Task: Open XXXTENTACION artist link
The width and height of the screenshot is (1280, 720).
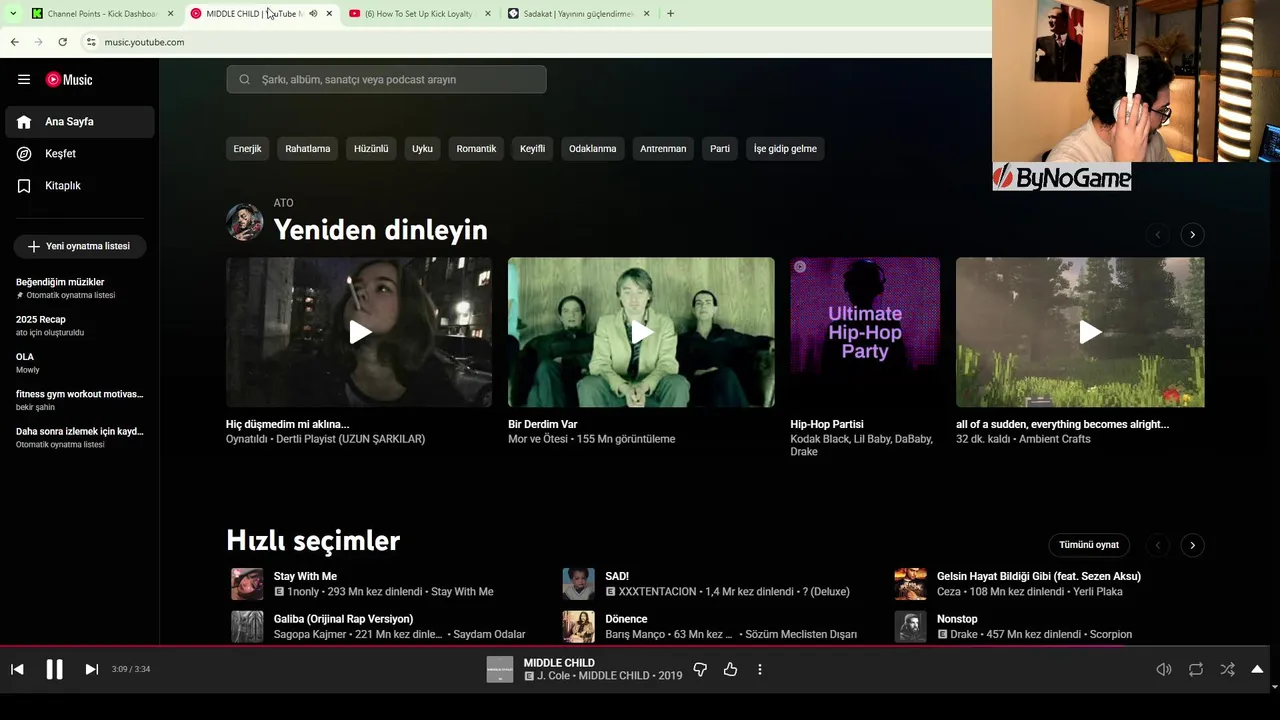Action: click(x=657, y=592)
